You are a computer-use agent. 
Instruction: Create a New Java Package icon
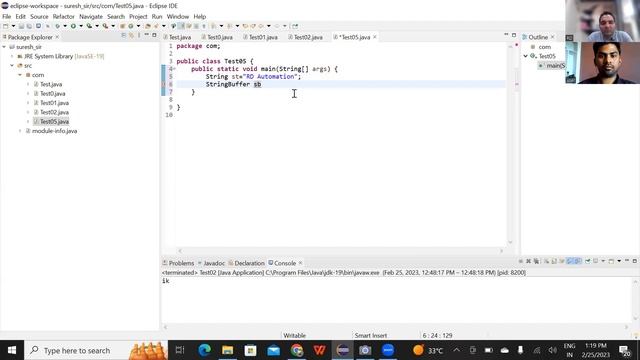(122, 26)
